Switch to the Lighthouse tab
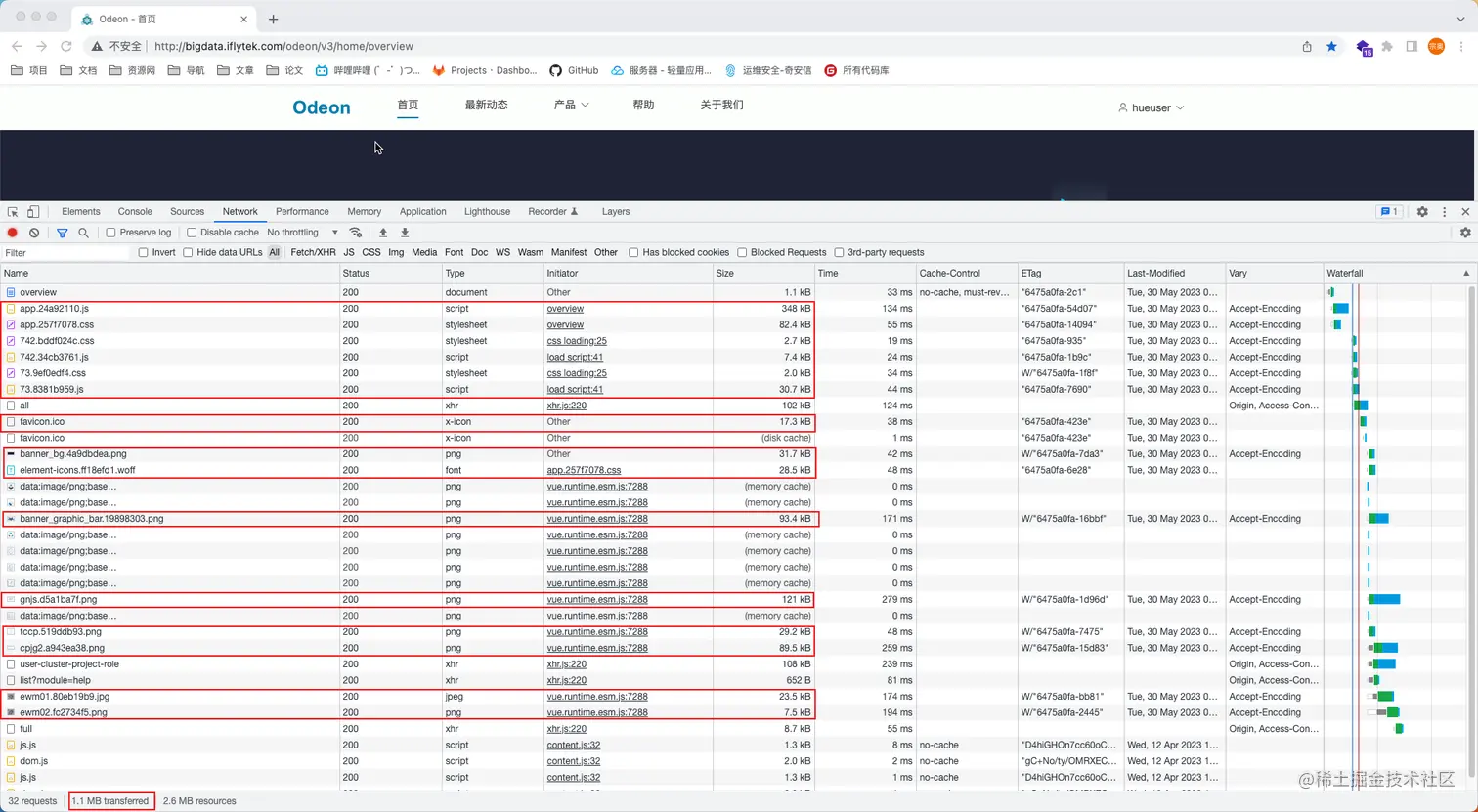 pos(487,211)
